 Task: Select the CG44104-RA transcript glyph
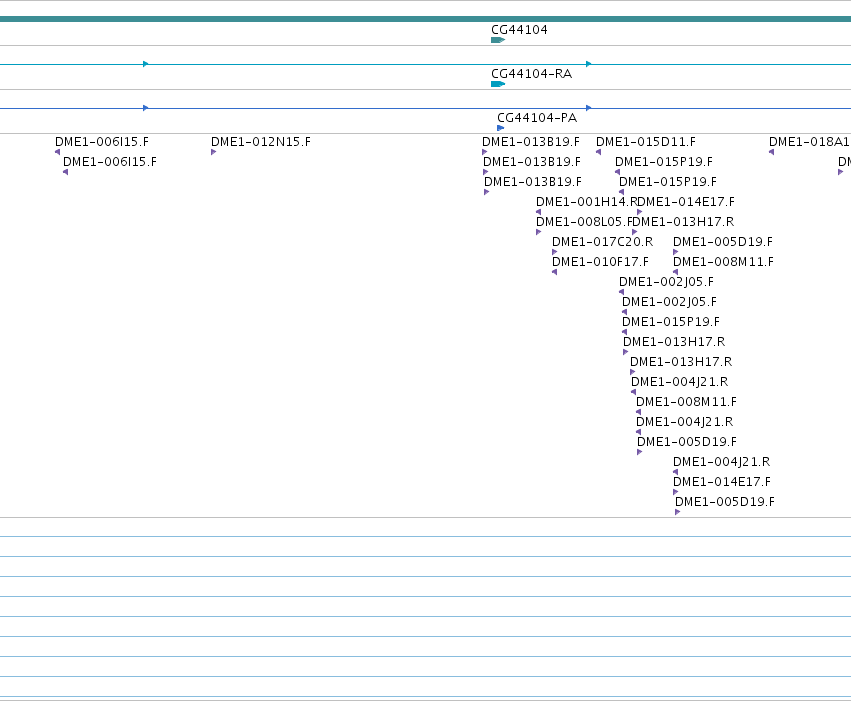coord(498,84)
